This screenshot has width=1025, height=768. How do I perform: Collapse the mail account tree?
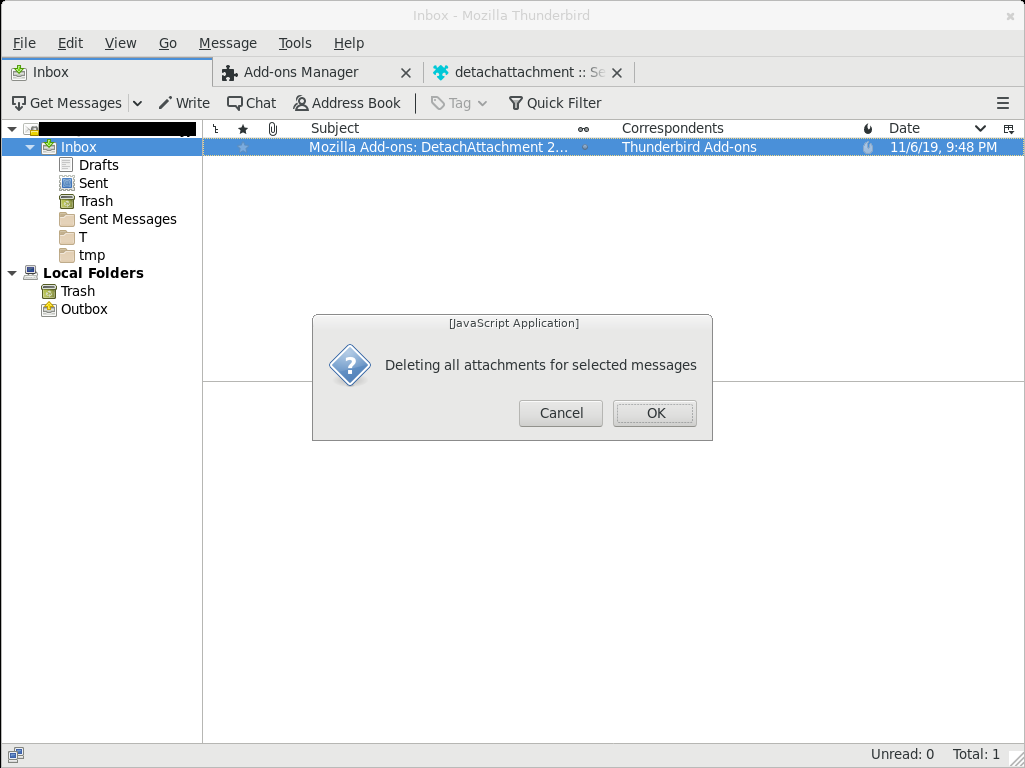click(x=12, y=129)
